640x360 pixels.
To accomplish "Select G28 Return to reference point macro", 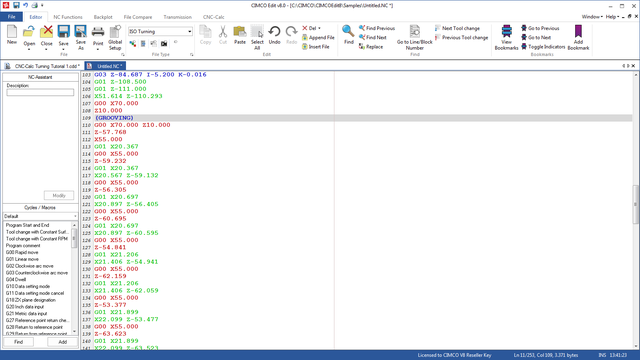I will [34, 327].
